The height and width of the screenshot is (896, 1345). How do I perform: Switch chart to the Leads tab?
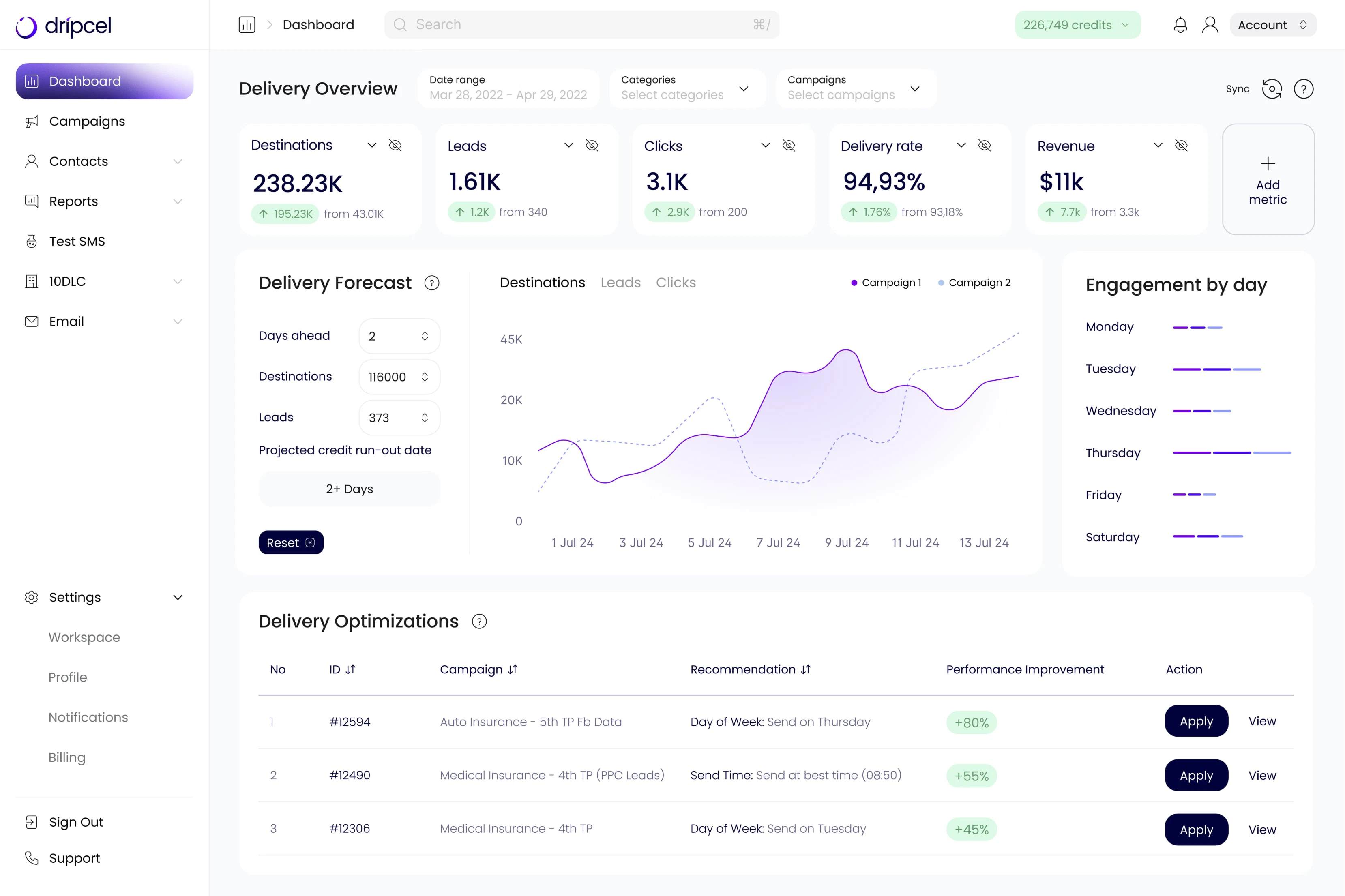coord(620,282)
